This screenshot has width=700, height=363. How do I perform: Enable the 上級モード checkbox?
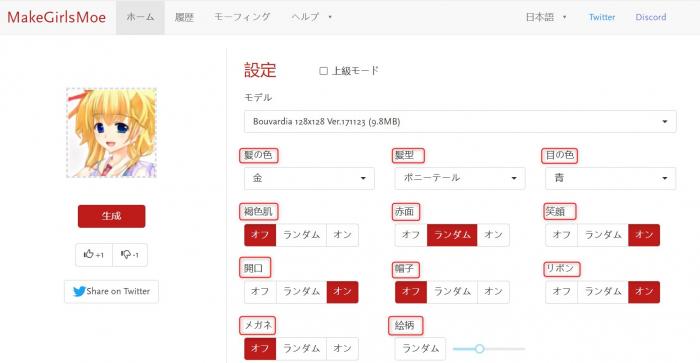[x=324, y=71]
